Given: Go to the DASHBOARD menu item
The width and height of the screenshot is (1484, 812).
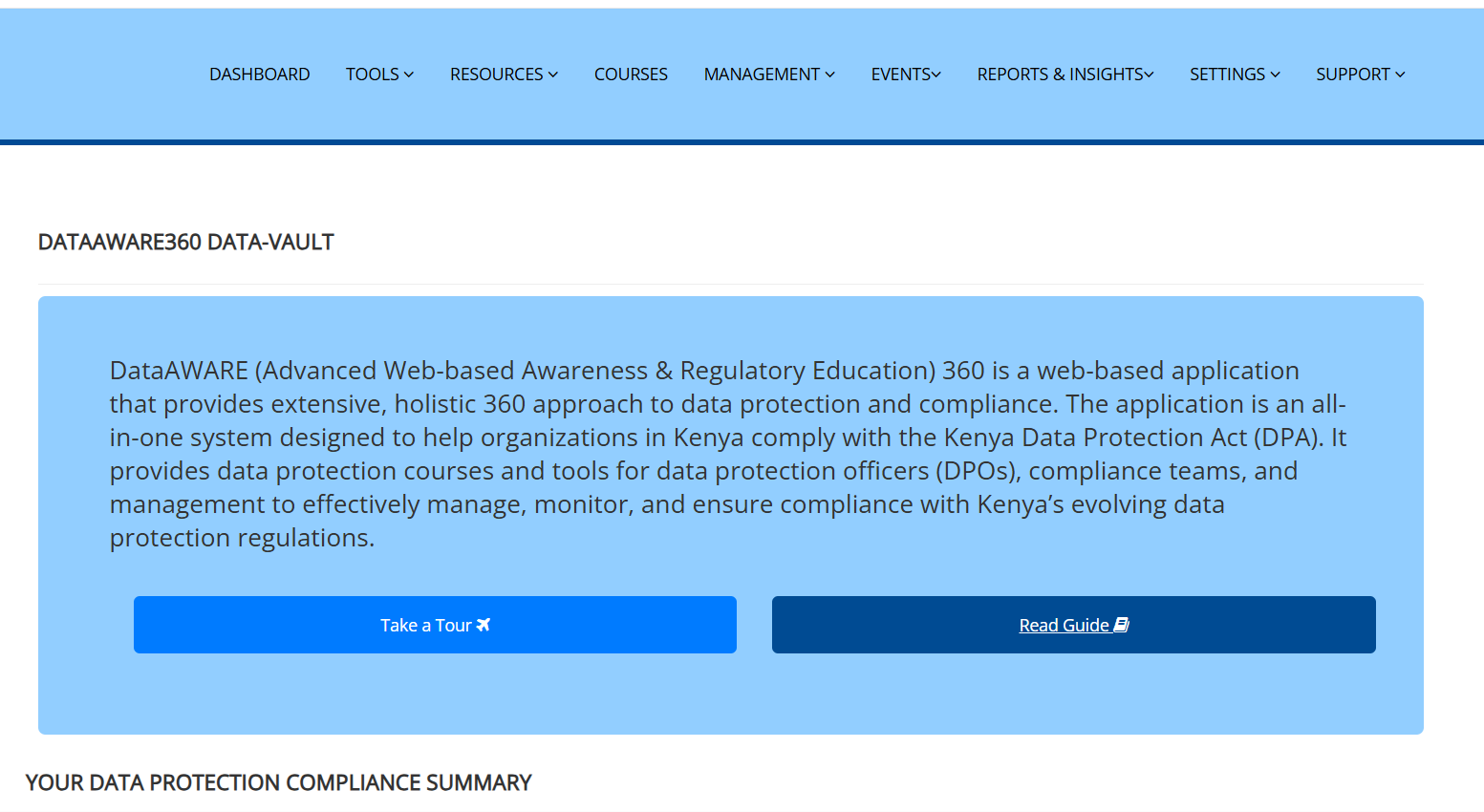Looking at the screenshot, I should point(259,75).
